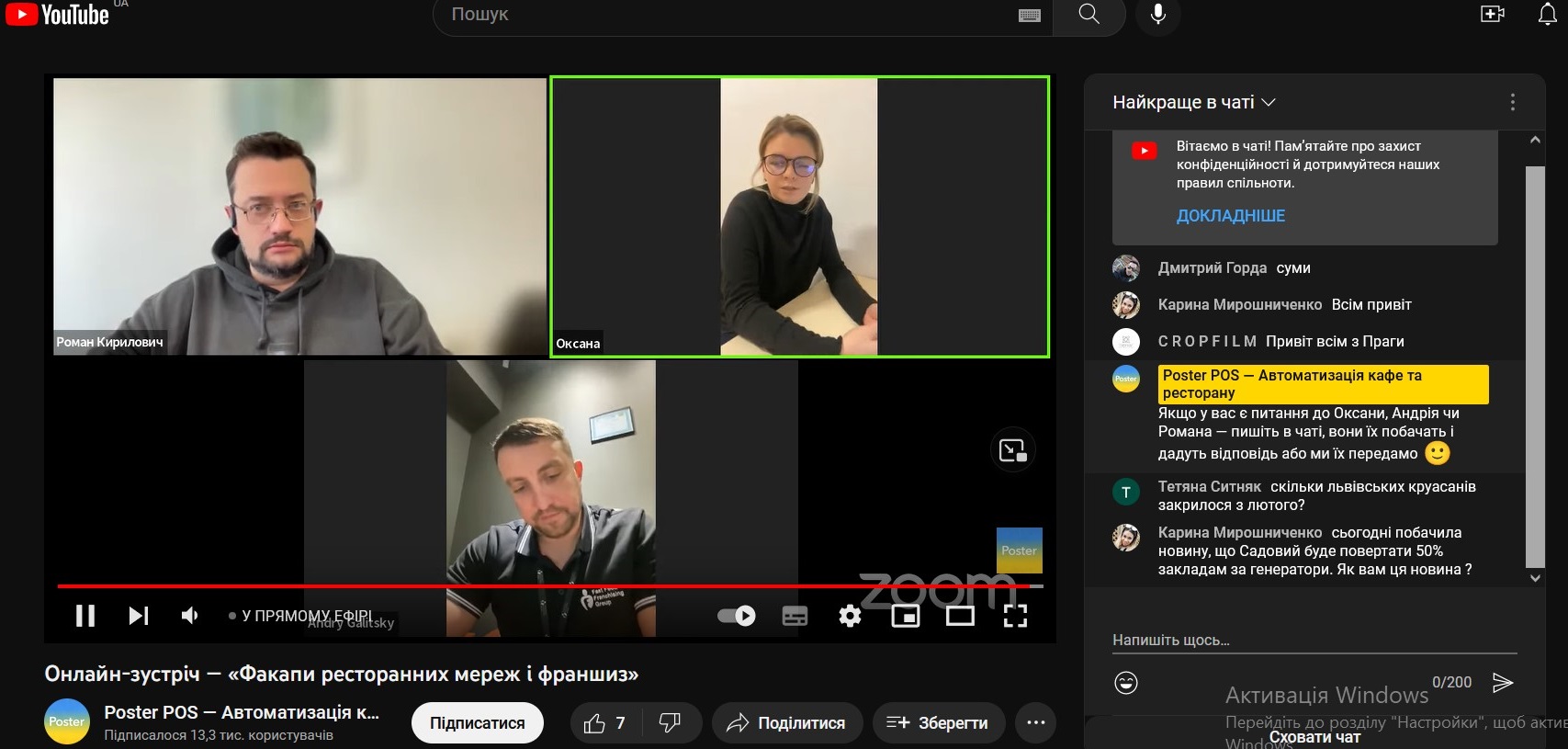The height and width of the screenshot is (749, 1568).
Task: Click the voice search microphone
Action: tap(1158, 14)
